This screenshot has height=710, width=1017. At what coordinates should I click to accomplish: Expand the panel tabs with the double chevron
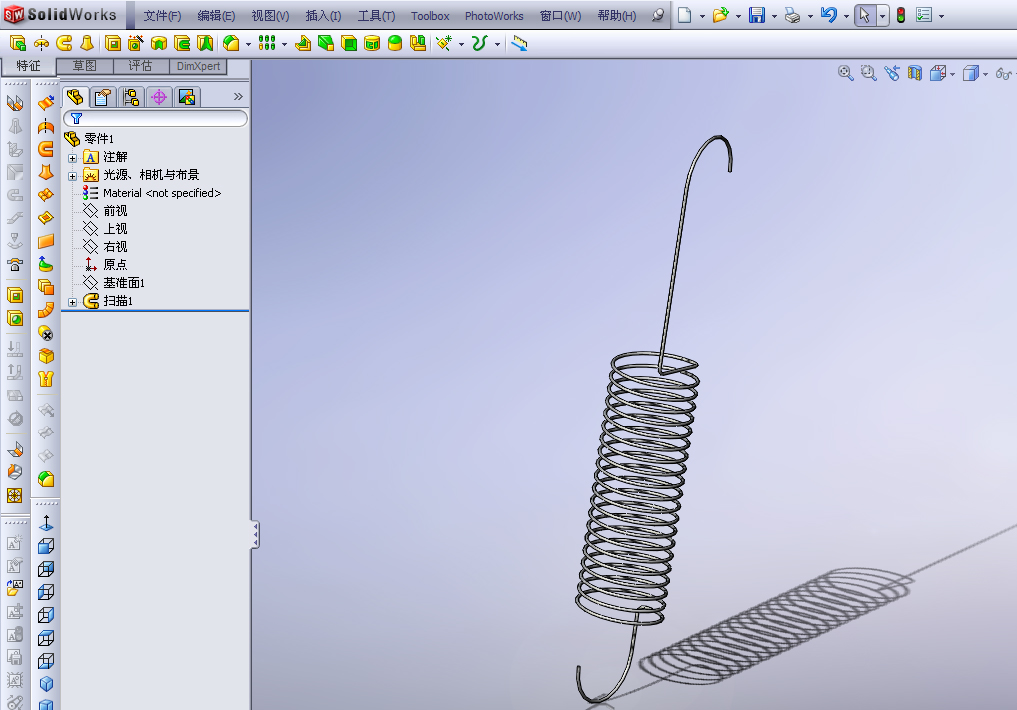click(x=238, y=97)
